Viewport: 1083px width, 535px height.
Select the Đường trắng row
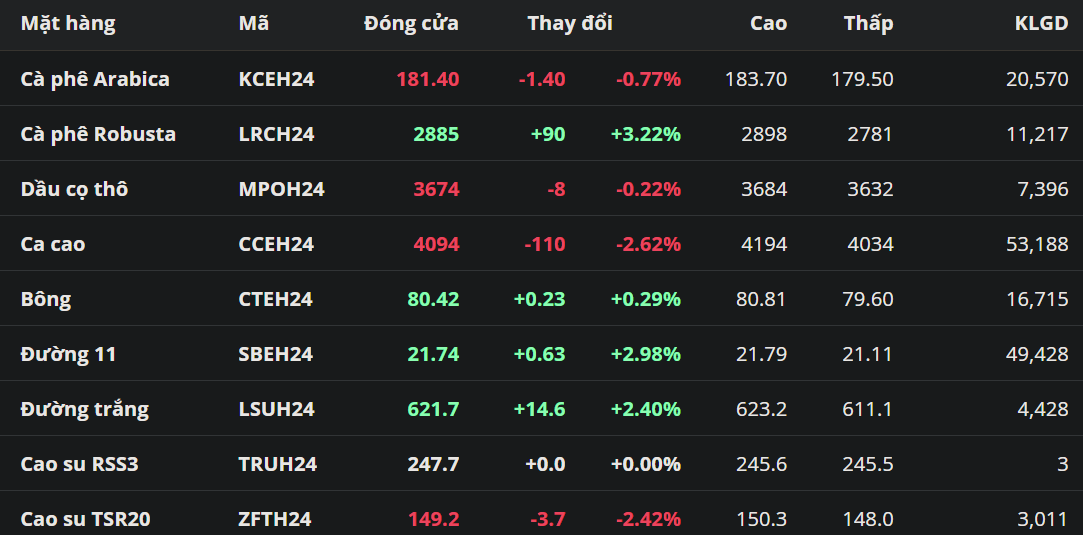coord(84,409)
